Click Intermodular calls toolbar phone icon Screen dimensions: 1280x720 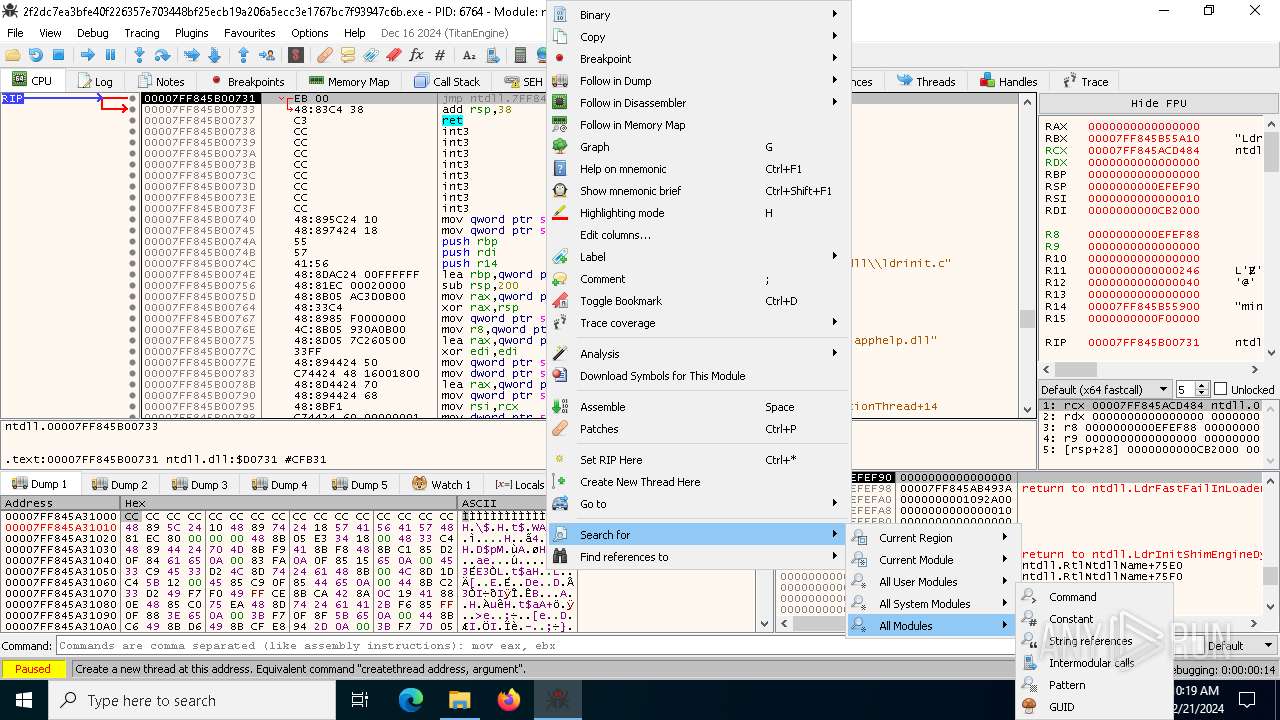point(491,55)
